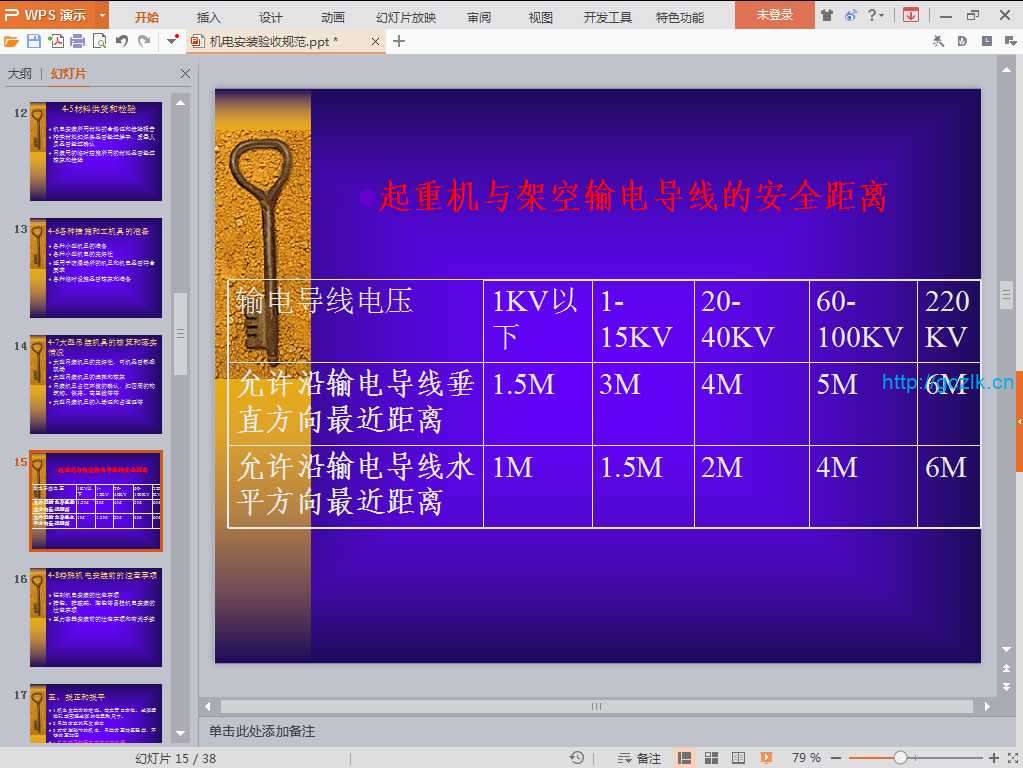Open the 插入 ribbon tab

pyautogui.click(x=208, y=17)
